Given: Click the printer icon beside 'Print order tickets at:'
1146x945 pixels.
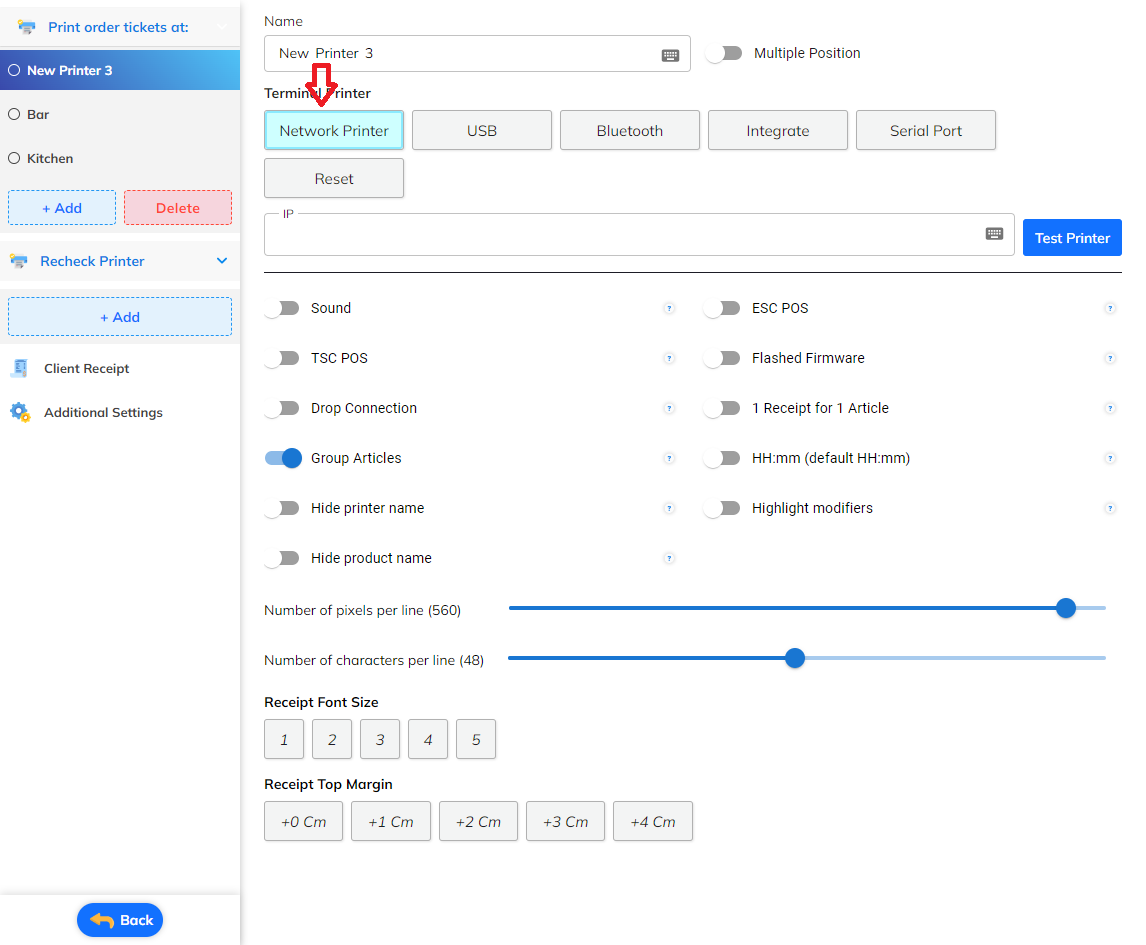Looking at the screenshot, I should pyautogui.click(x=26, y=27).
